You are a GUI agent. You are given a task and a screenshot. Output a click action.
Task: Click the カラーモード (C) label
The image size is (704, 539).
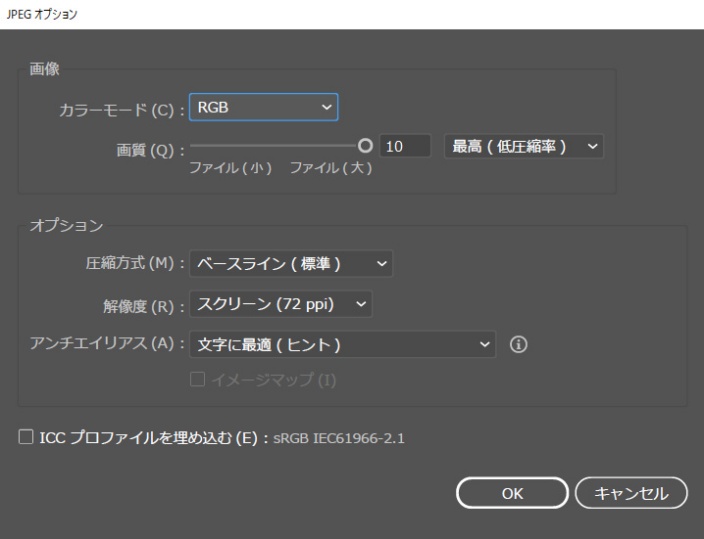[122, 110]
